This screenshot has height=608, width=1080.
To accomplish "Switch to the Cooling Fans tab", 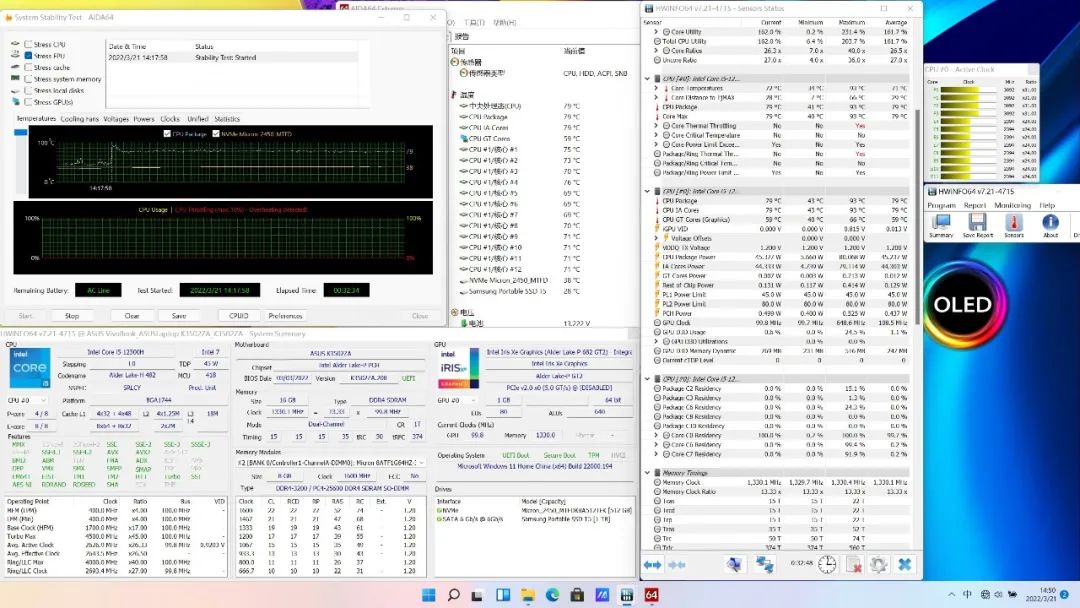I will pyautogui.click(x=79, y=119).
